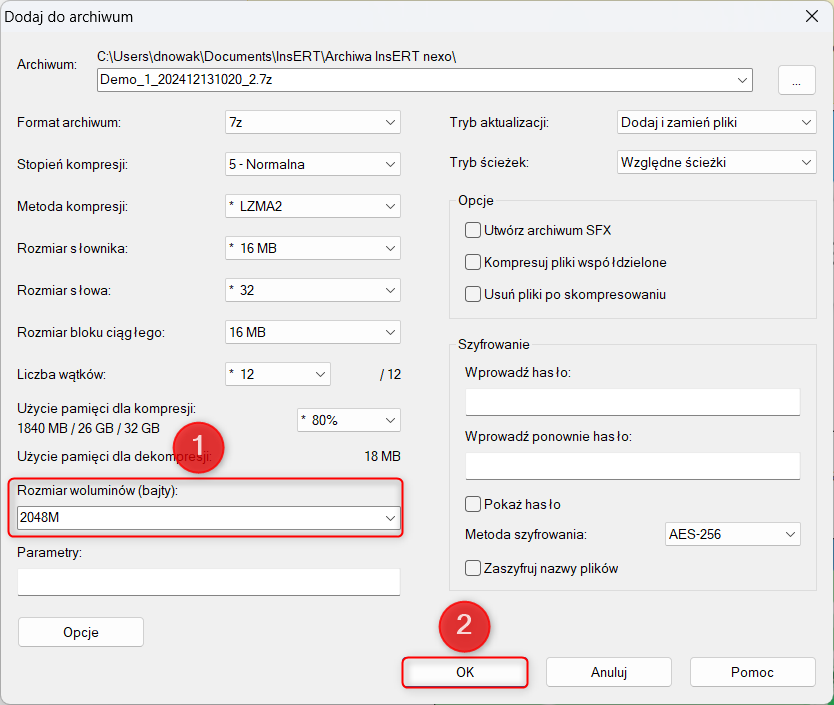The height and width of the screenshot is (705, 834).
Task: Click the Wprowadź ponownie hasło field
Action: [632, 466]
